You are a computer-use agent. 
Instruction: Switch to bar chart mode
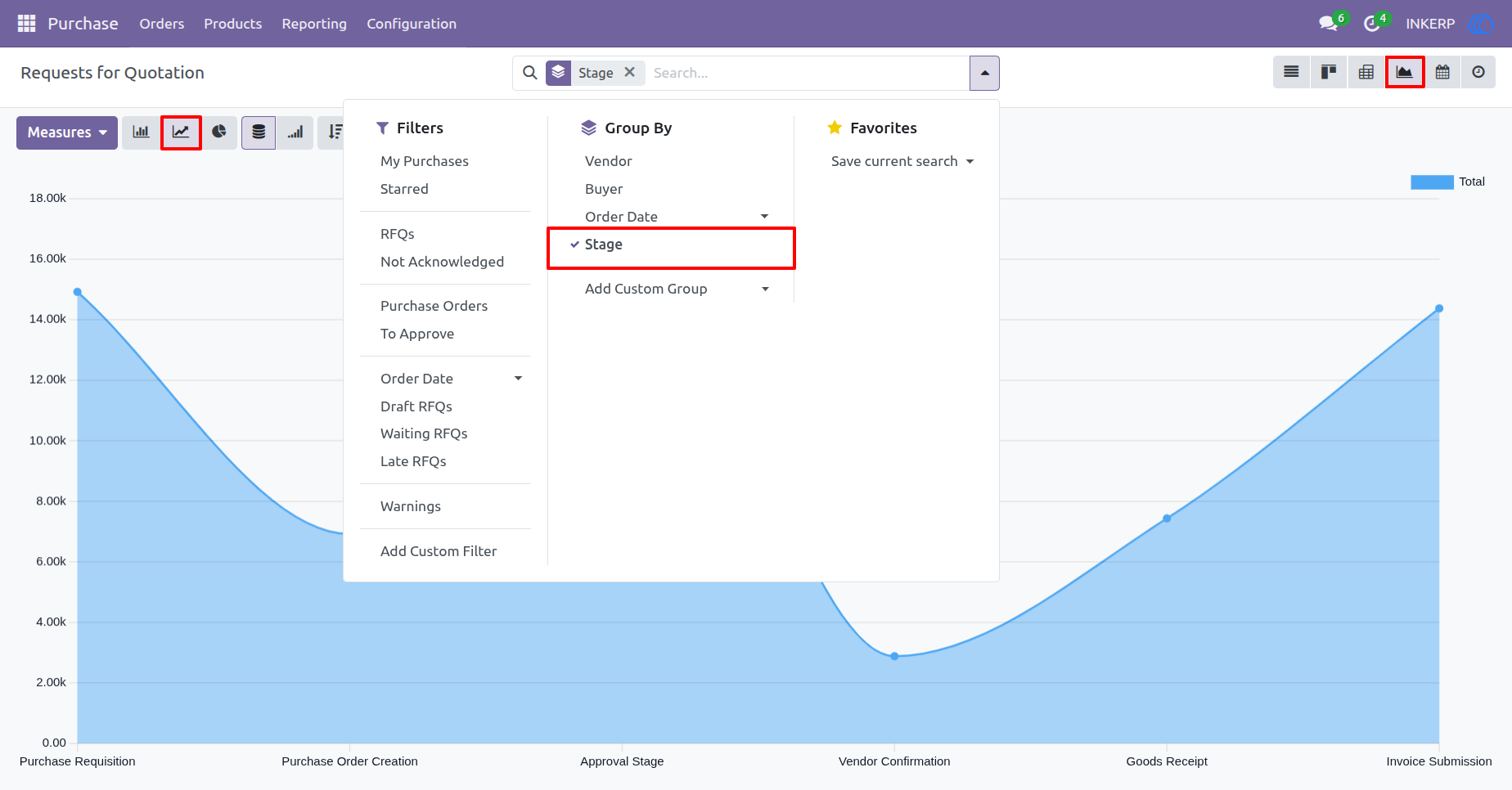click(x=141, y=132)
